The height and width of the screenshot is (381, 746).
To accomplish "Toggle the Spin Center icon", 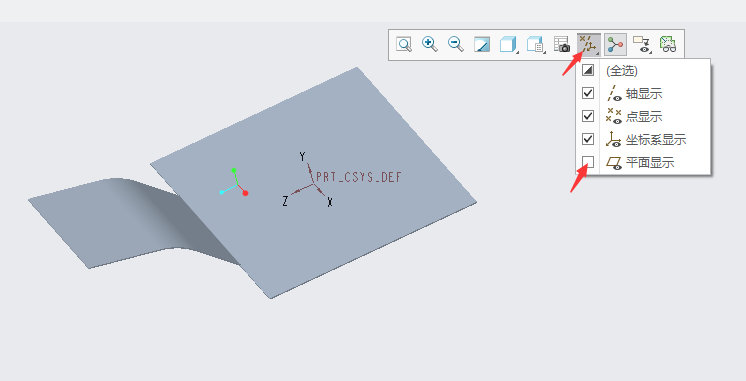I will [x=615, y=45].
